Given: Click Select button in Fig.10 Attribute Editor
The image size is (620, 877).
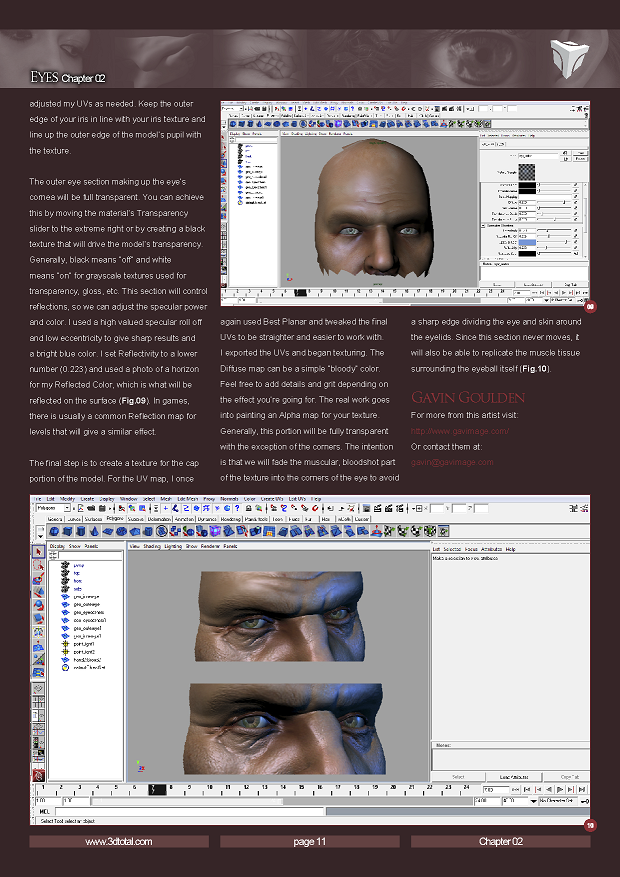Looking at the screenshot, I should (458, 777).
